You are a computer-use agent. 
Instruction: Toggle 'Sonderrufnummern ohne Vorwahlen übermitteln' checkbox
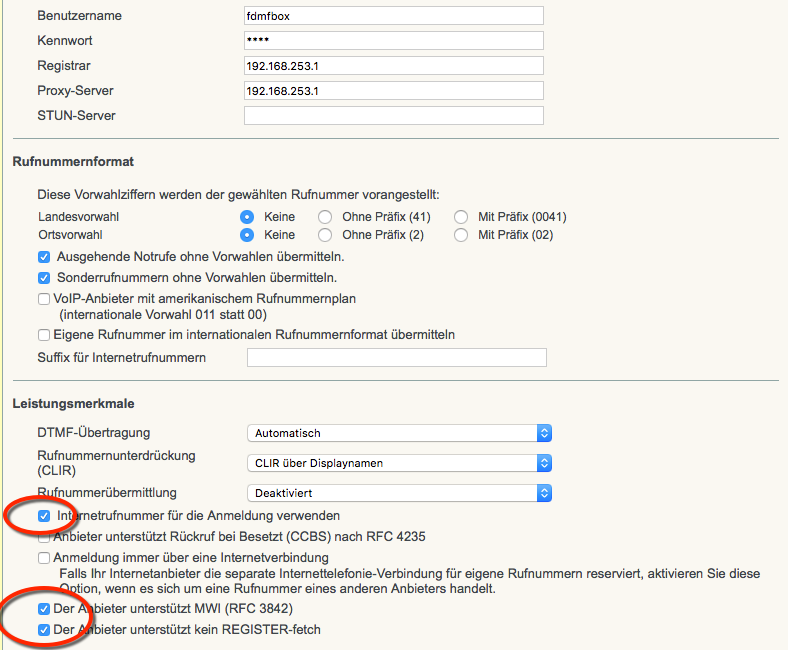point(44,278)
